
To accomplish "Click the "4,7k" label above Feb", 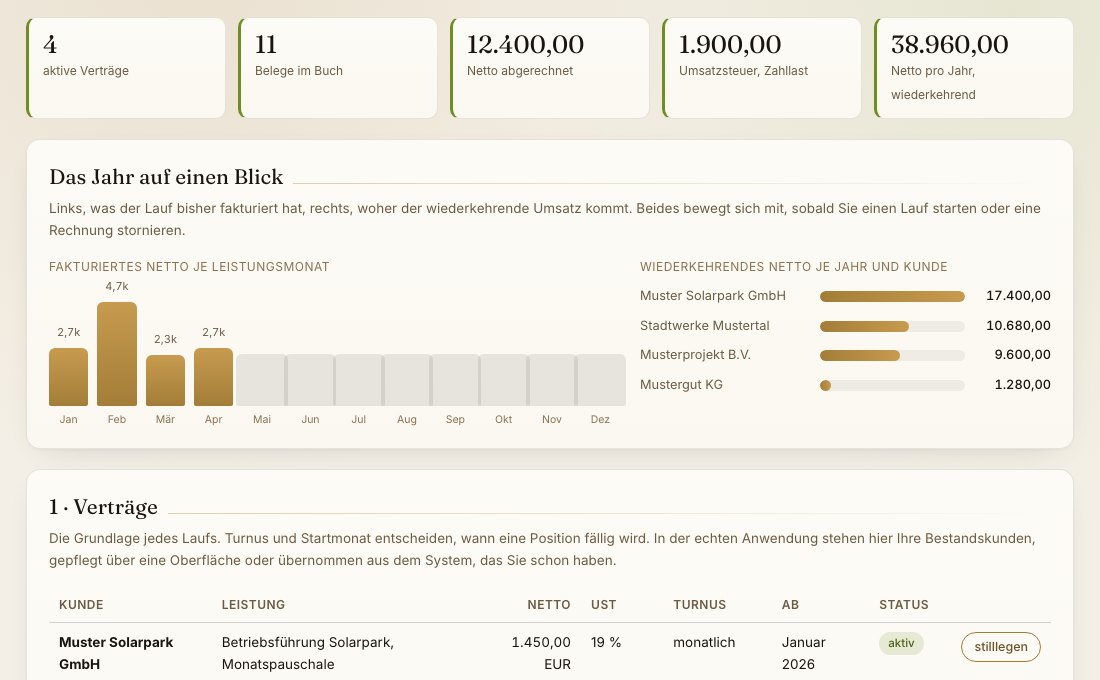I will (117, 286).
